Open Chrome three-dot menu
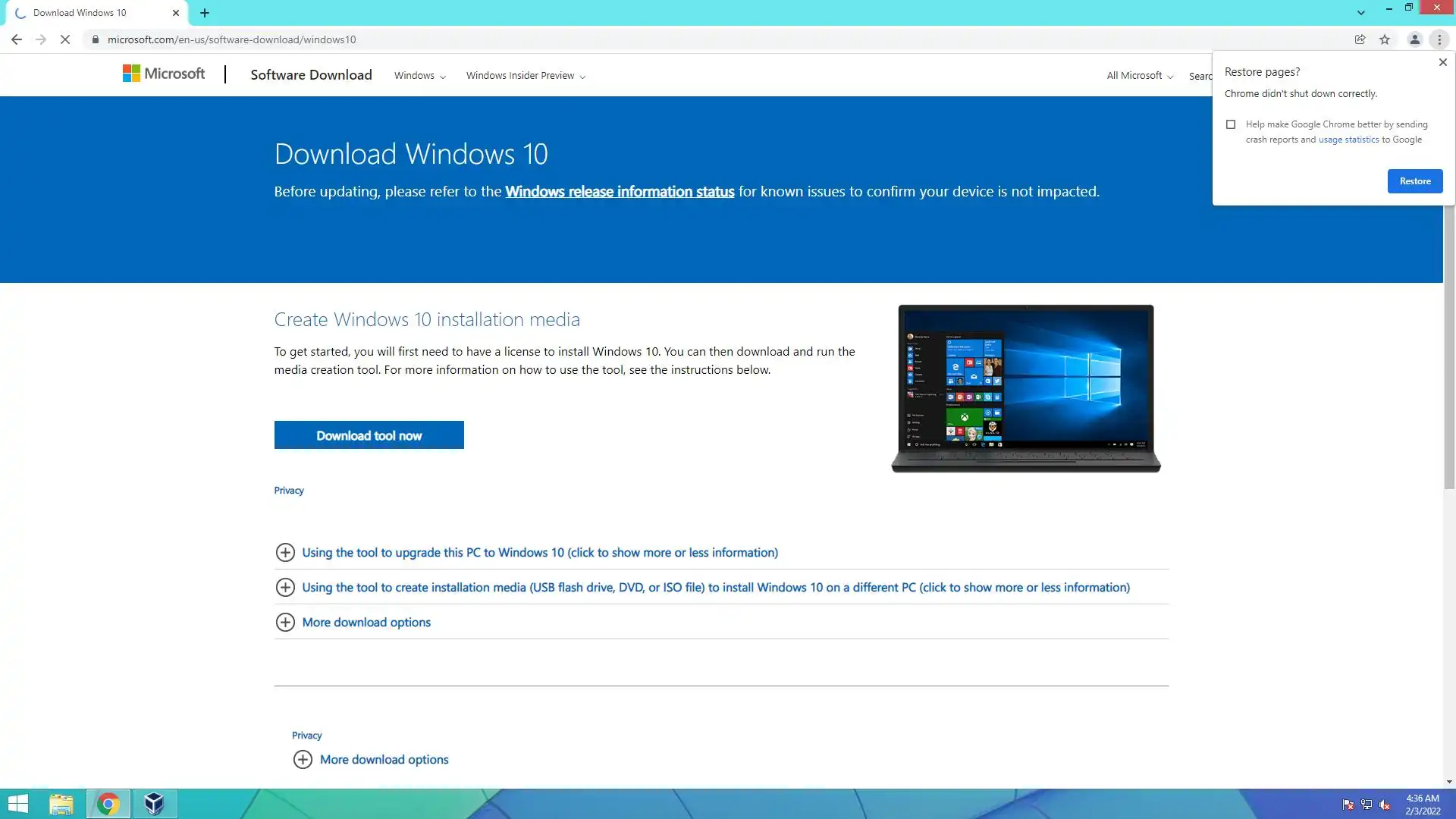The width and height of the screenshot is (1456, 819). point(1439,39)
